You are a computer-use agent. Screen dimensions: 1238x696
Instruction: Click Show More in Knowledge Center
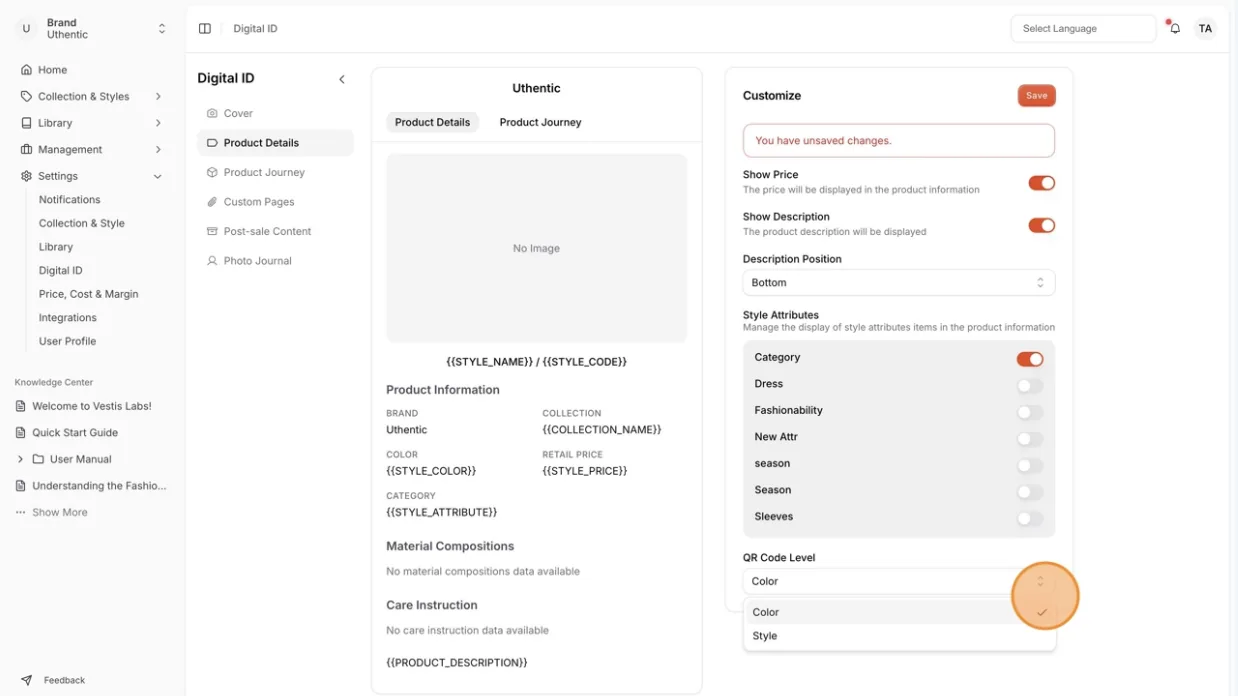tap(60, 513)
